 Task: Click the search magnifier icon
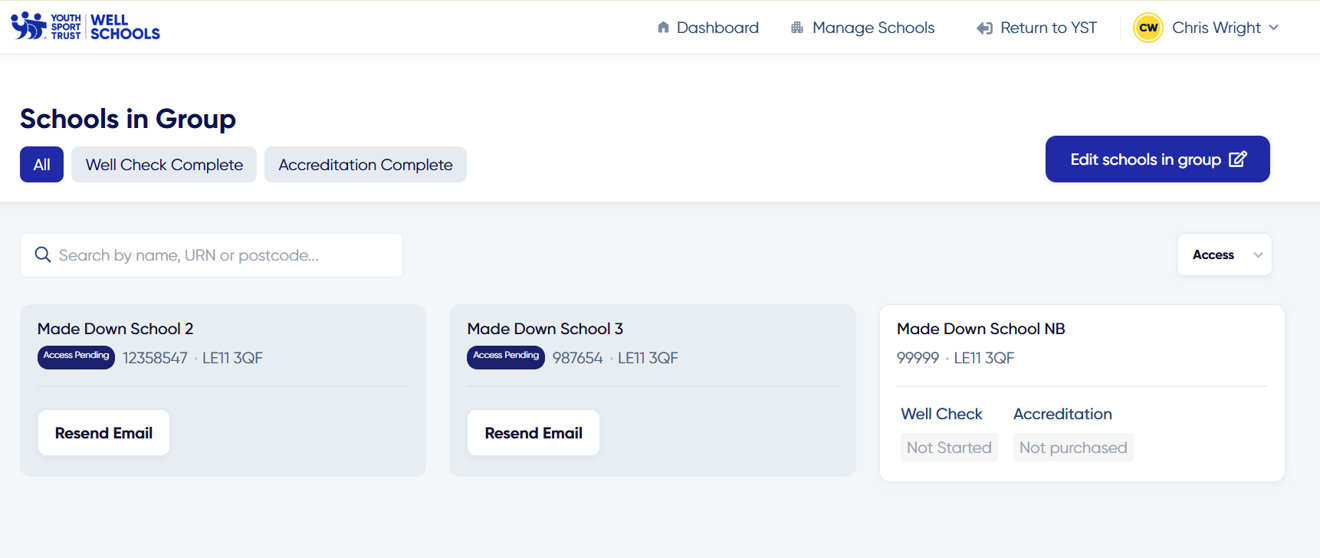click(x=43, y=255)
